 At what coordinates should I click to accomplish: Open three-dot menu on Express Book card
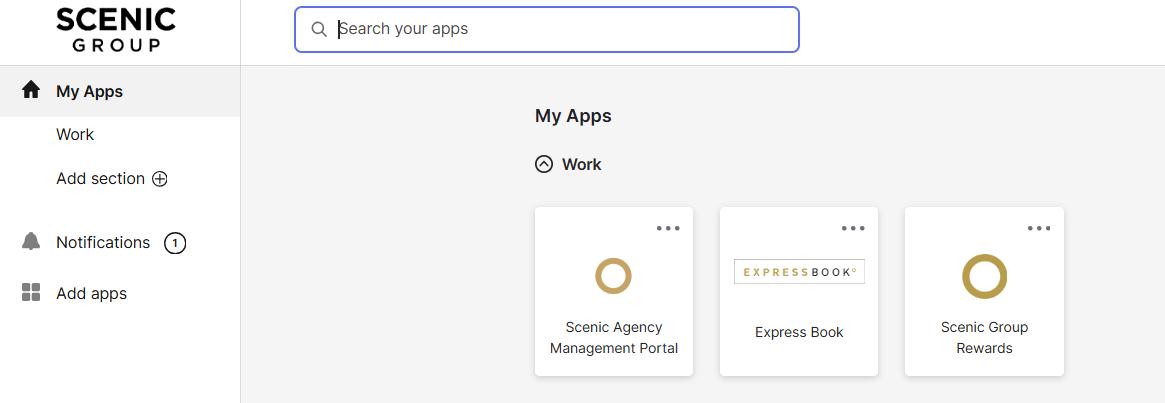(853, 228)
